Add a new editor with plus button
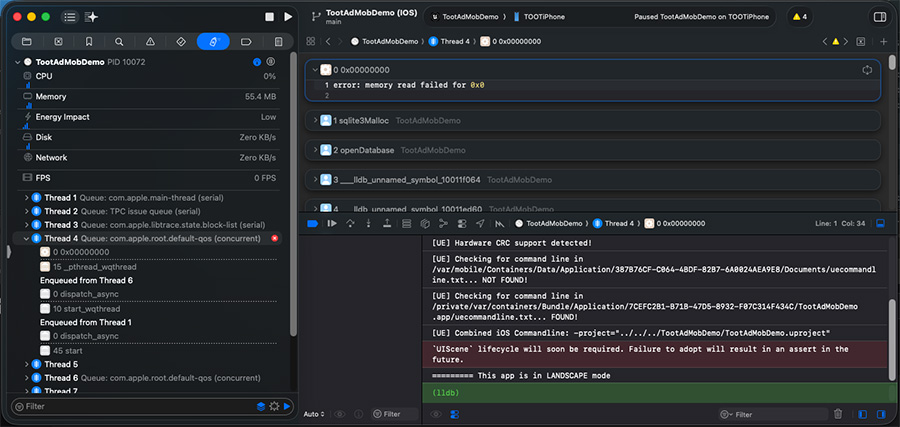This screenshot has height=427, width=900. point(884,41)
